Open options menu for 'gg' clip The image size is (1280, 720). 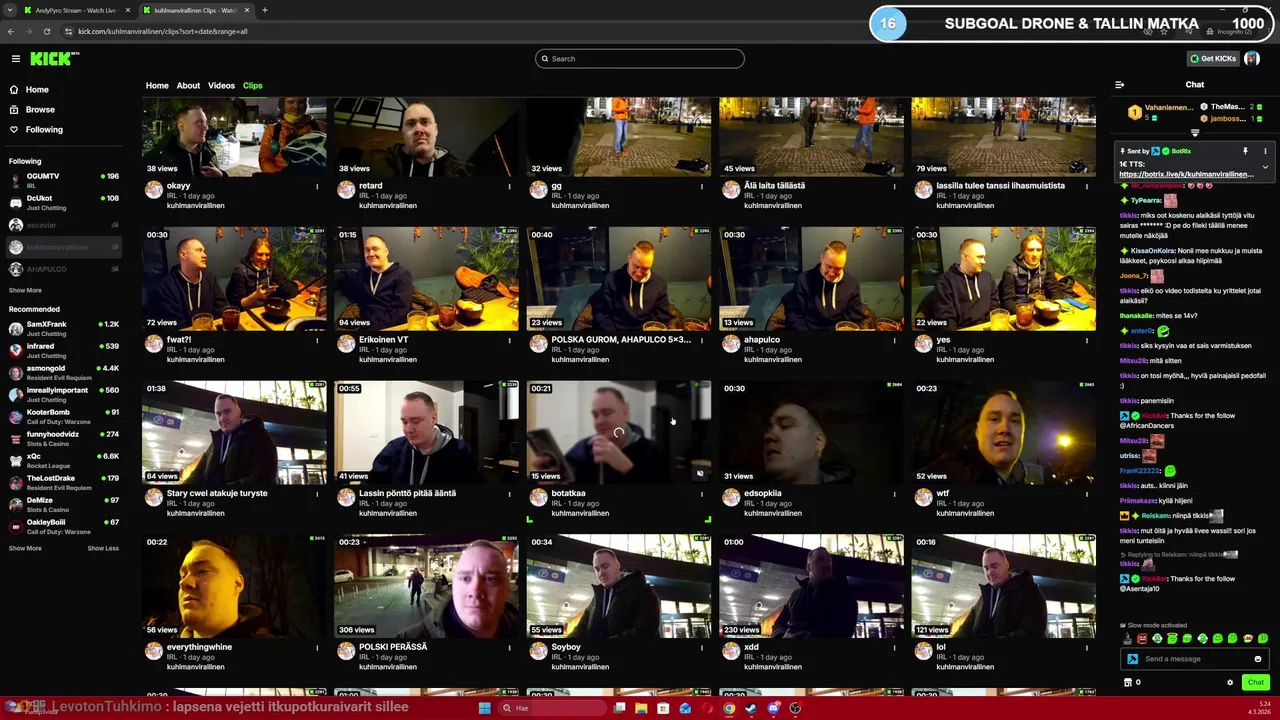coord(702,186)
